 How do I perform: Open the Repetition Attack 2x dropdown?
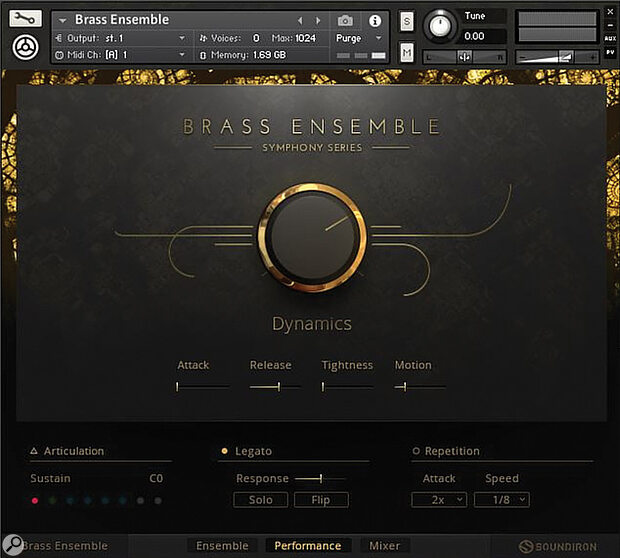(x=439, y=500)
